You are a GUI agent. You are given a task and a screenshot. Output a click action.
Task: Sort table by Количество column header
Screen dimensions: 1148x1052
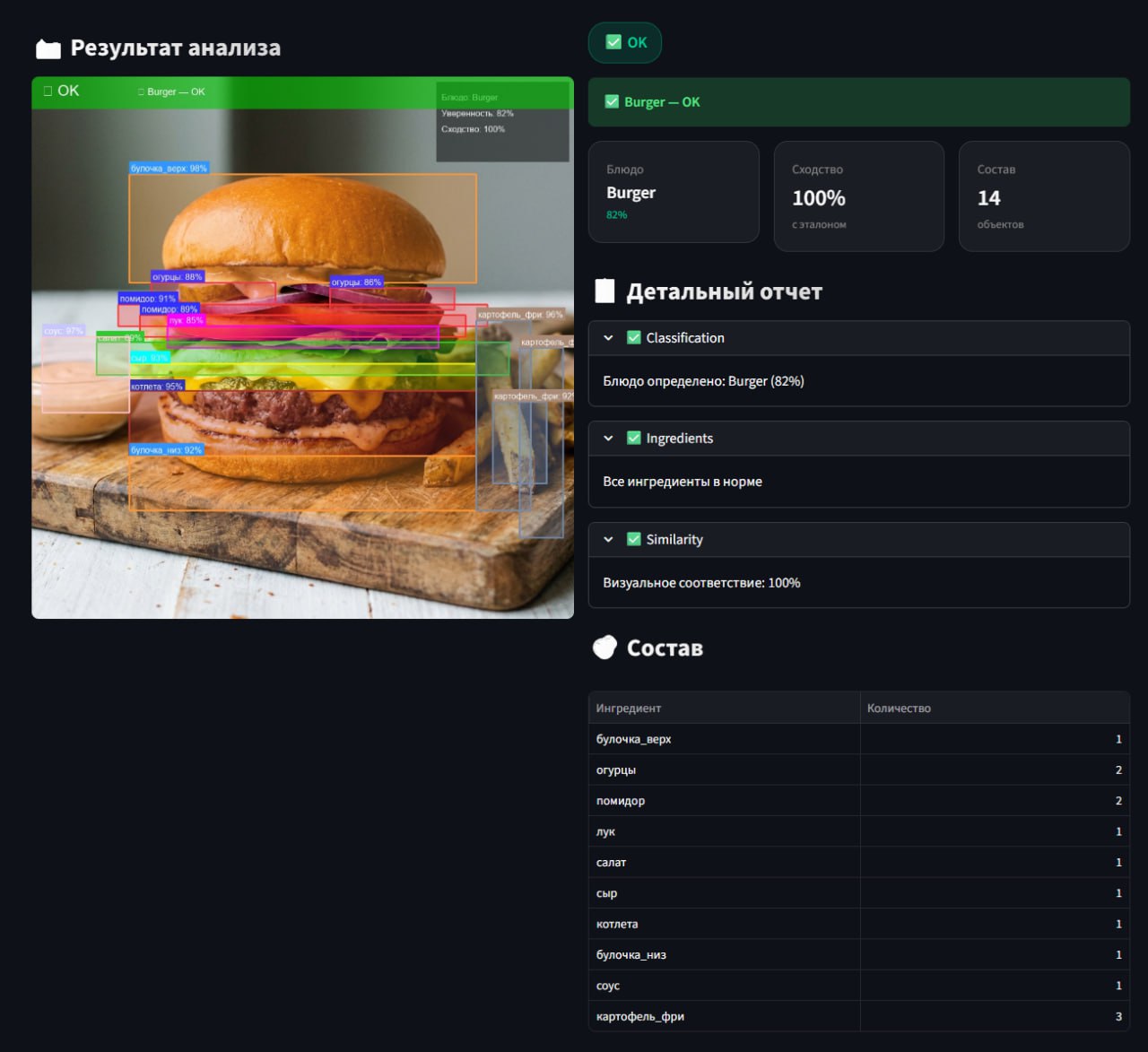pos(899,709)
